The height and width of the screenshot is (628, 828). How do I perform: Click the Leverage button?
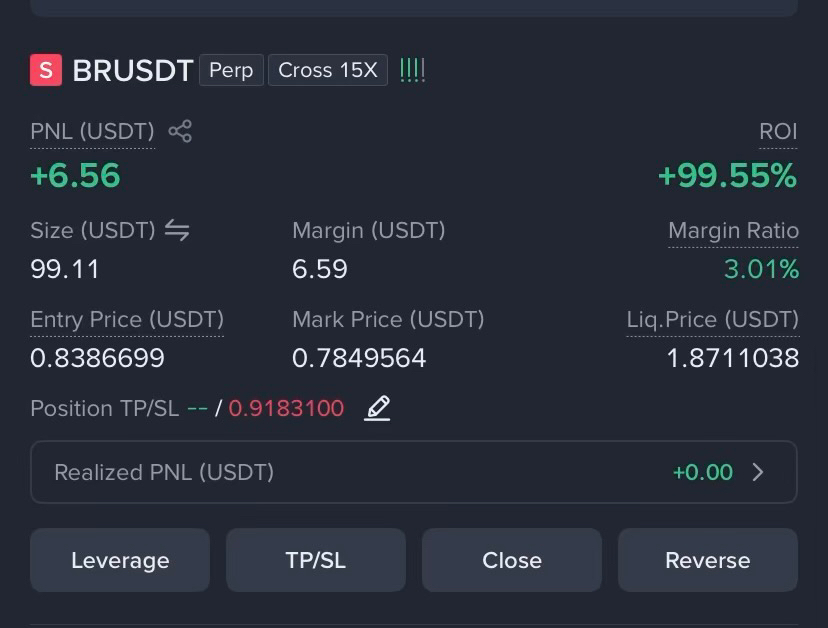120,560
